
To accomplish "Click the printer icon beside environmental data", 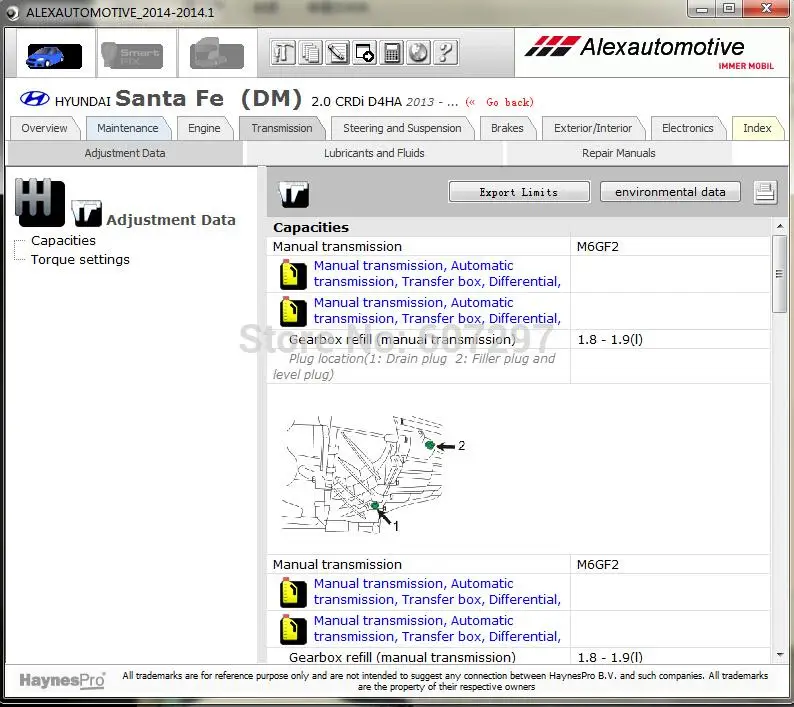I will (x=765, y=192).
